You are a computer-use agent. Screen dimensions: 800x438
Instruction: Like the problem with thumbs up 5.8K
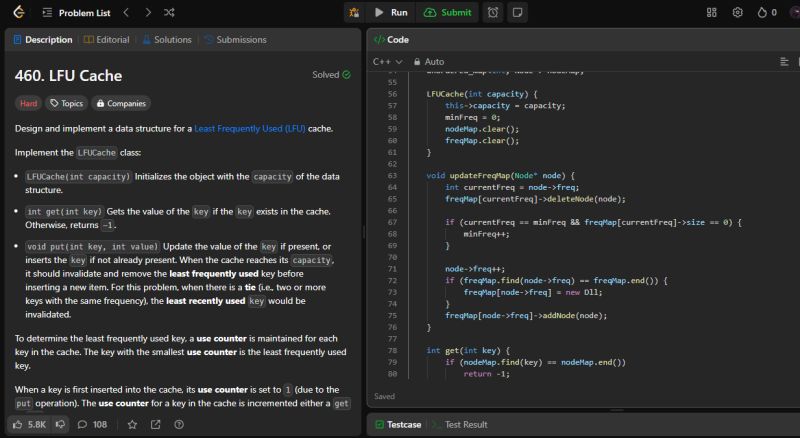pyautogui.click(x=28, y=425)
